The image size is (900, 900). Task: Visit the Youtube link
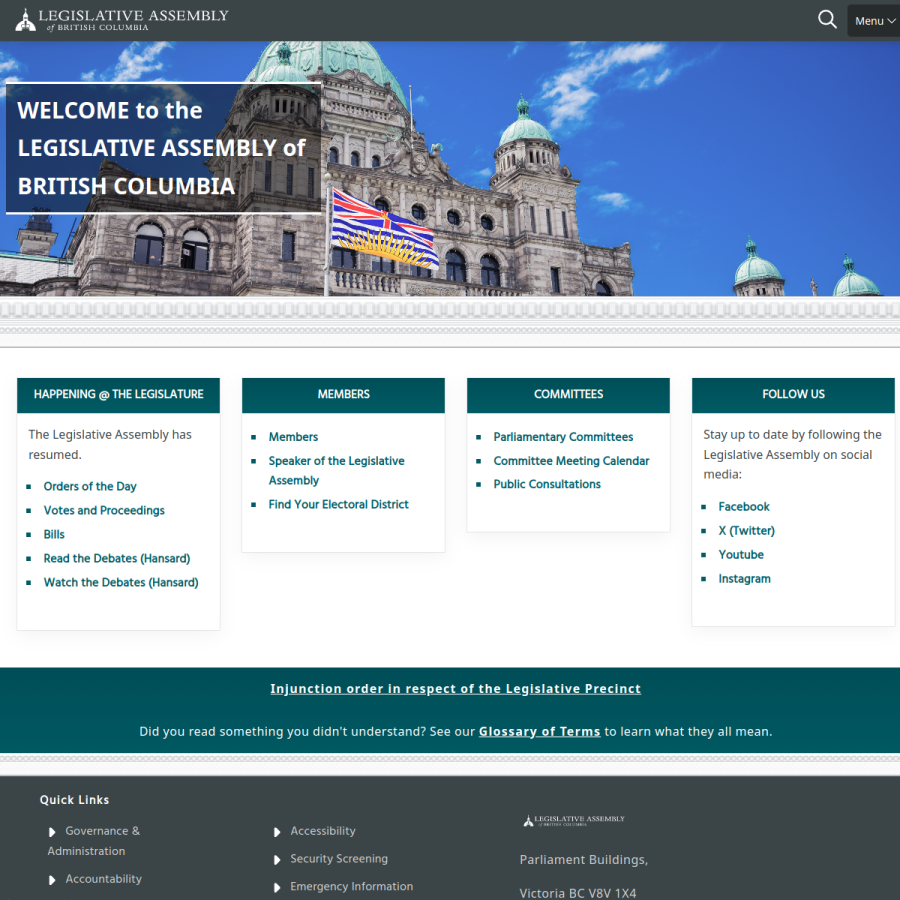[x=741, y=555]
